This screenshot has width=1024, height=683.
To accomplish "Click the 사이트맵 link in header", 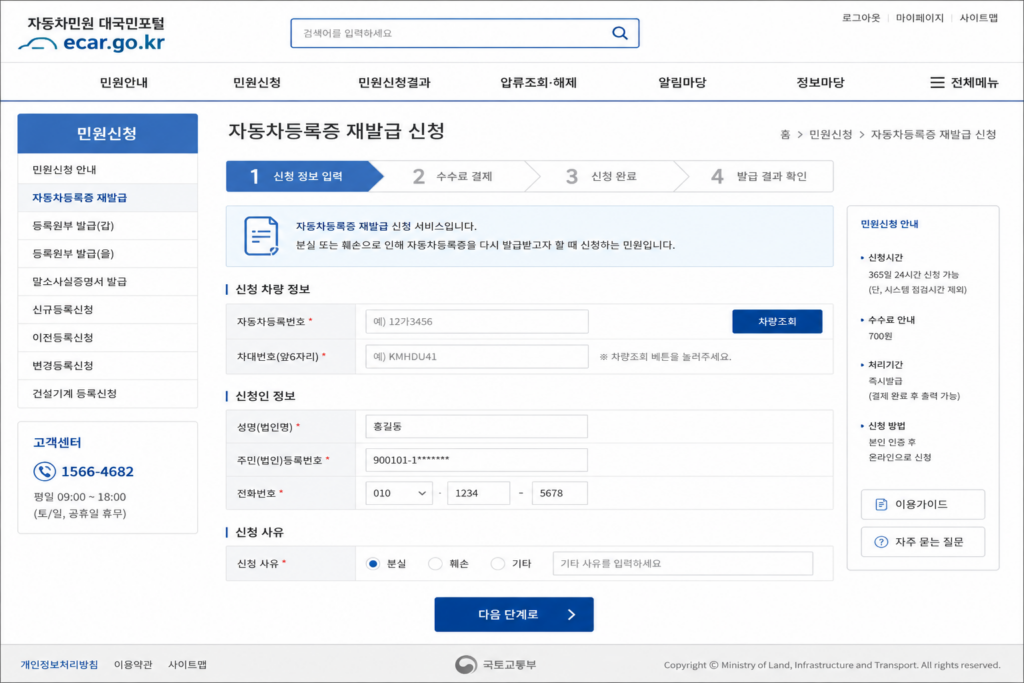I will [978, 18].
